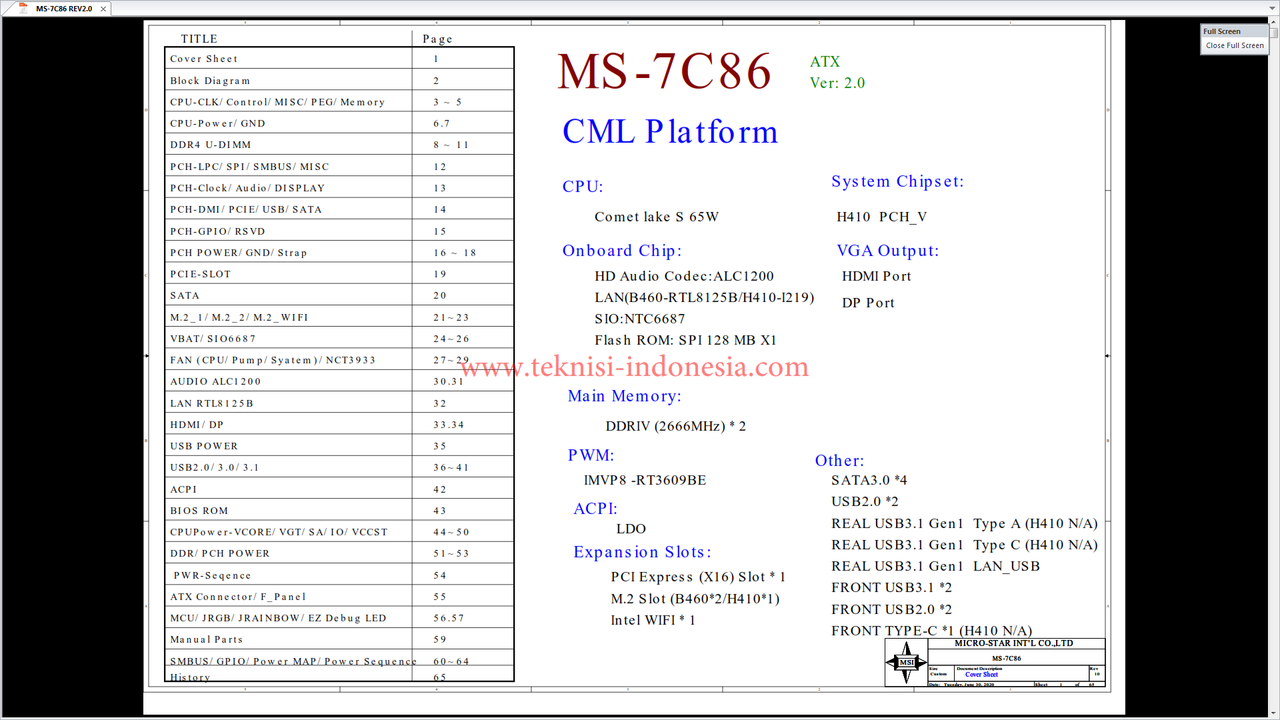The image size is (1280, 720).
Task: Click DDRIV (2666MHz) * 2 text
Action: [x=676, y=426]
